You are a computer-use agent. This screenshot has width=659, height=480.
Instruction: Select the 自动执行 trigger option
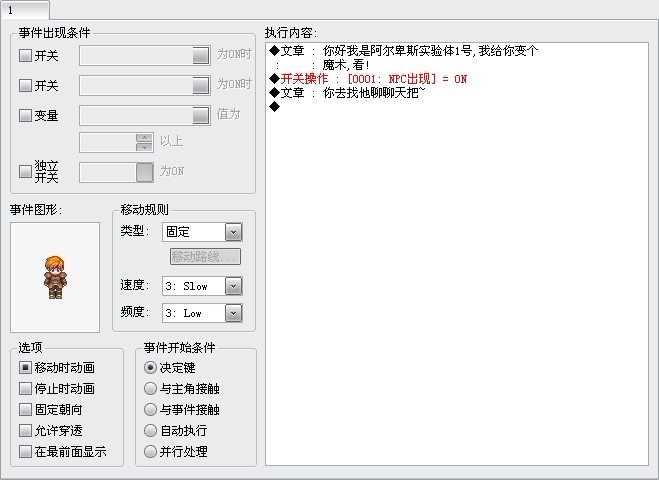[x=176, y=430]
